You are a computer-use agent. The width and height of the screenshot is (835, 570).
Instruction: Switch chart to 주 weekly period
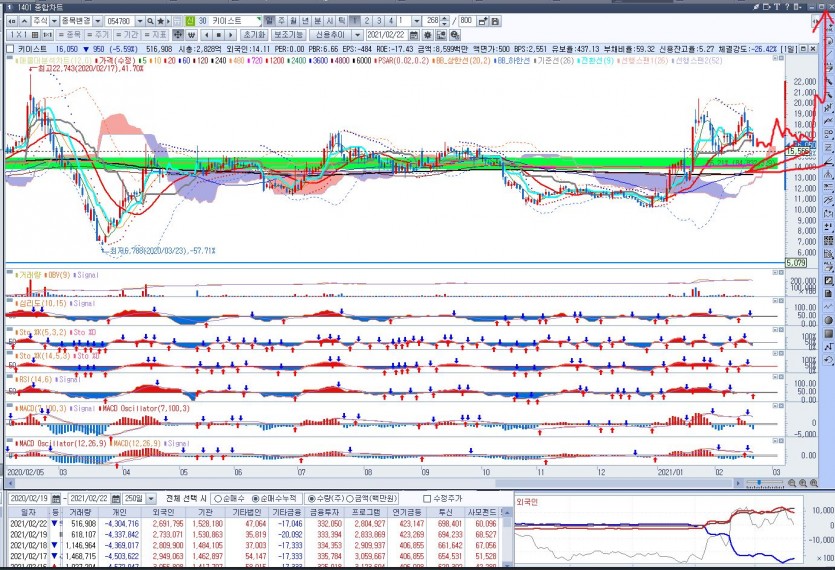[x=281, y=20]
